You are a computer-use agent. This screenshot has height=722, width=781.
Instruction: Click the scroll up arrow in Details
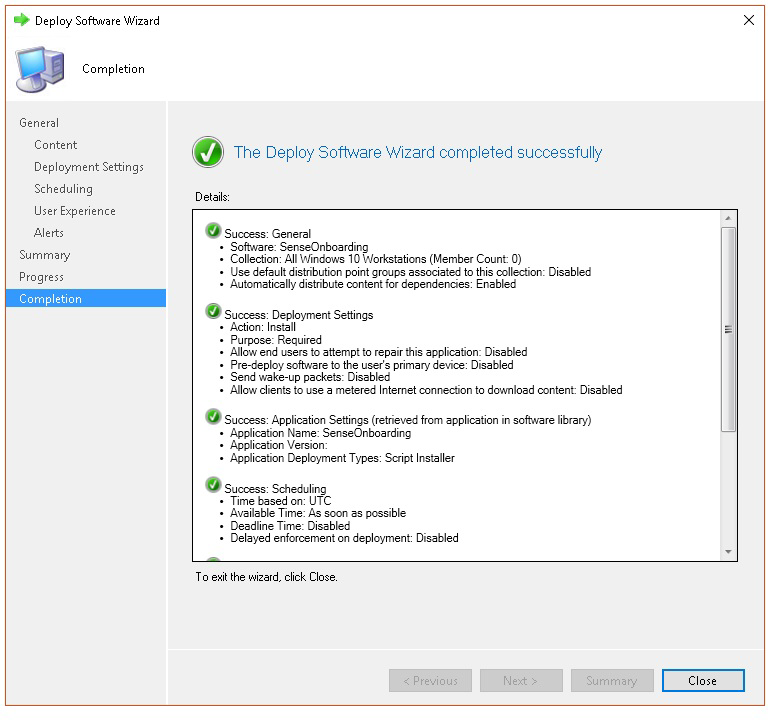click(x=728, y=218)
